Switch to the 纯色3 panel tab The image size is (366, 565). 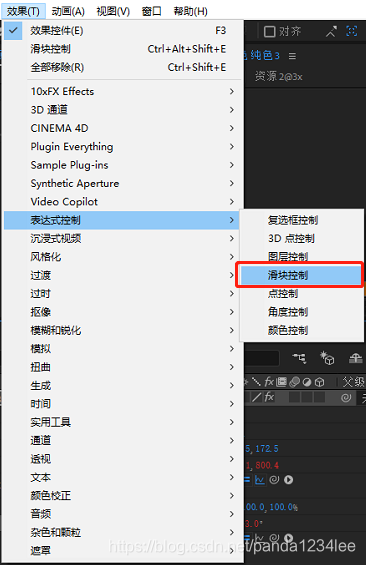click(265, 55)
